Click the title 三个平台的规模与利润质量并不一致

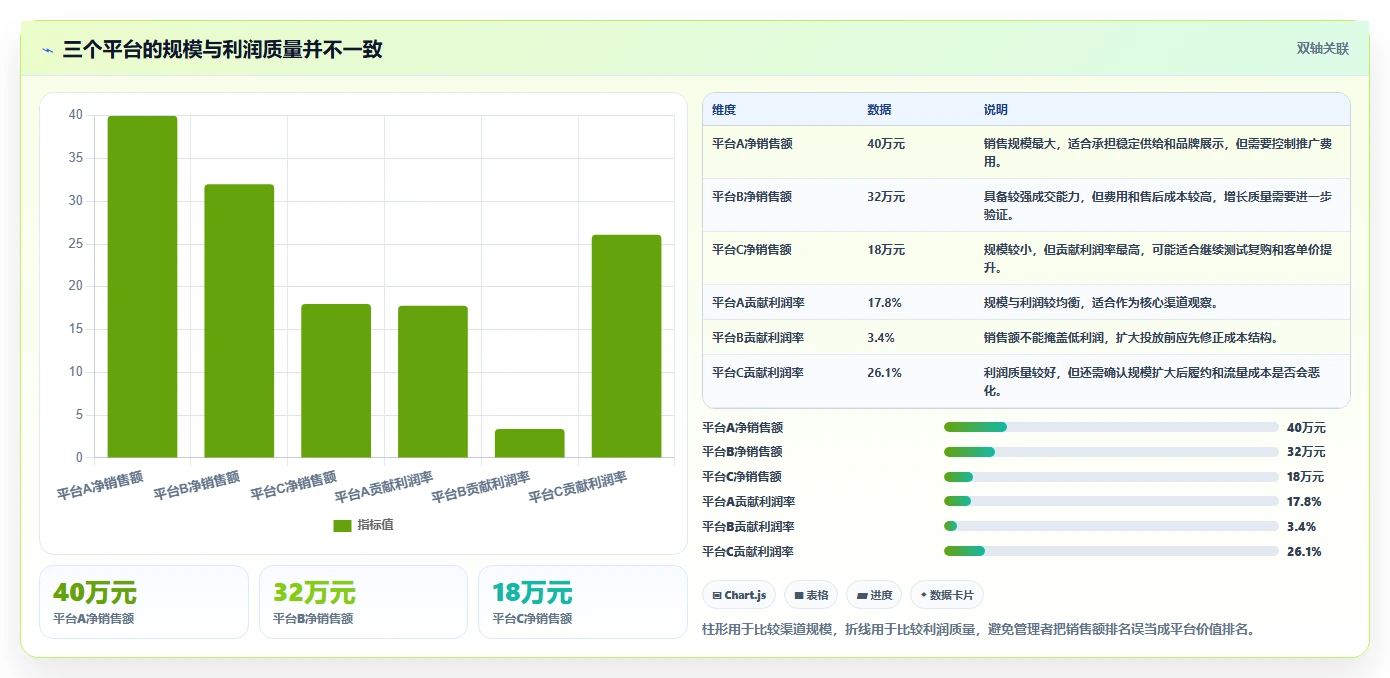tap(222, 50)
